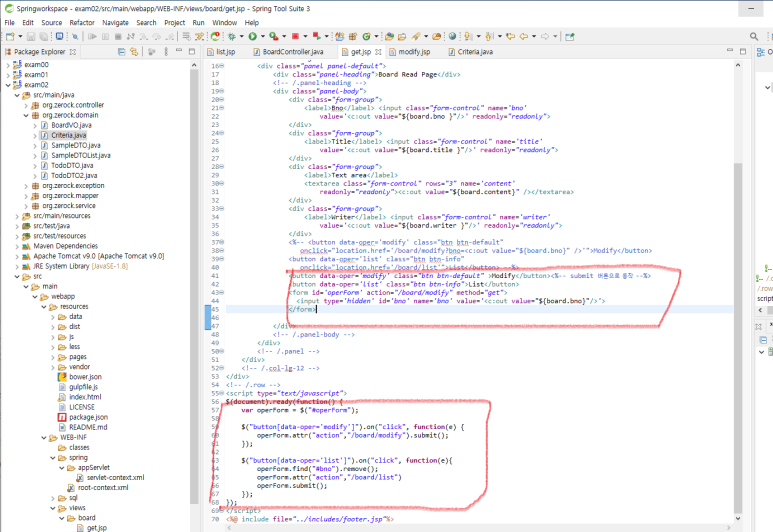Click the Debug bug icon

(231, 36)
